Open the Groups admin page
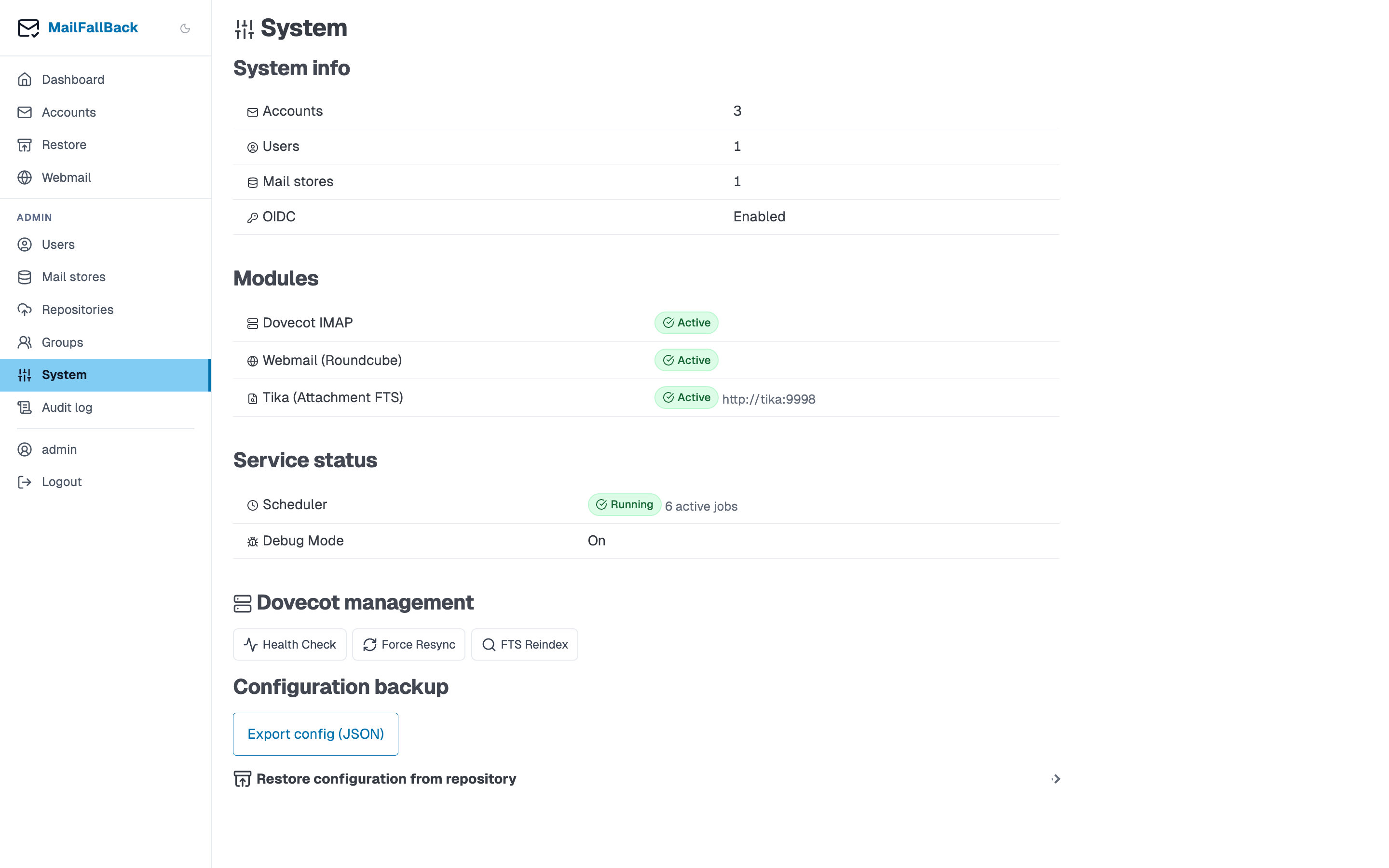Image resolution: width=1389 pixels, height=868 pixels. [106, 342]
